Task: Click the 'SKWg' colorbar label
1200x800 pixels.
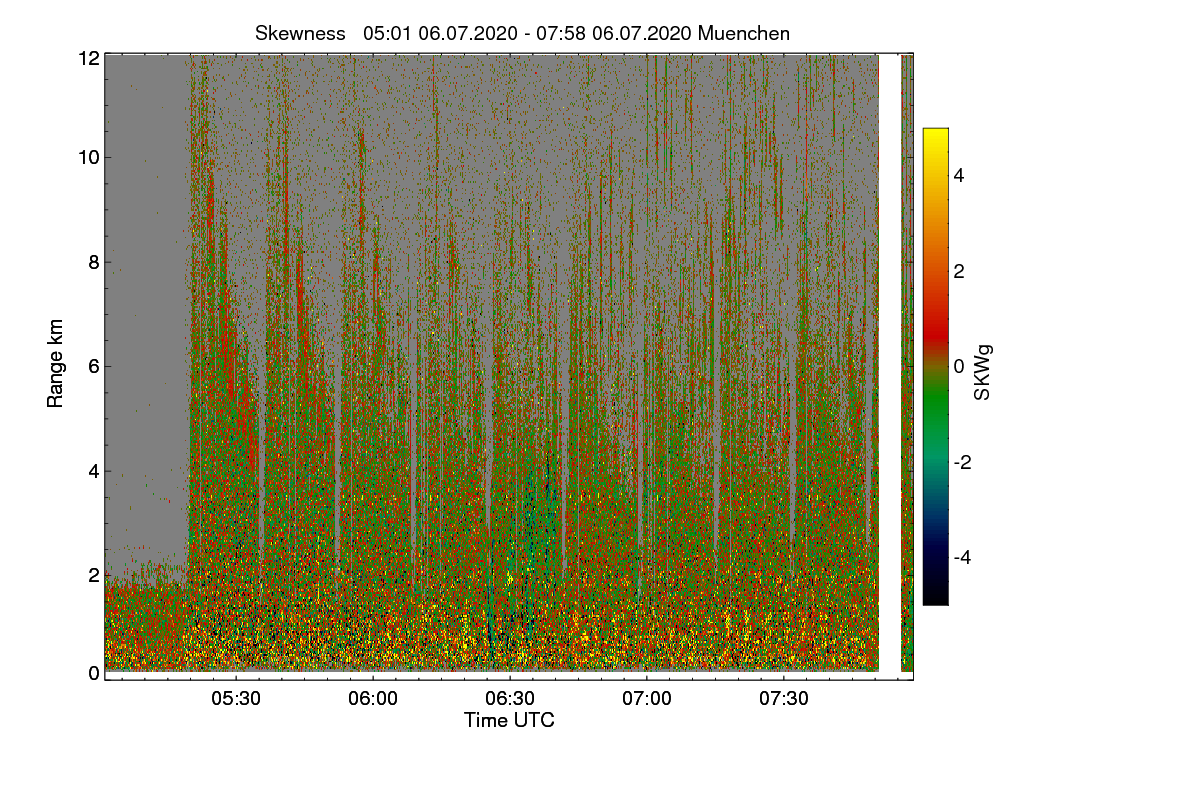Action: coord(984,373)
